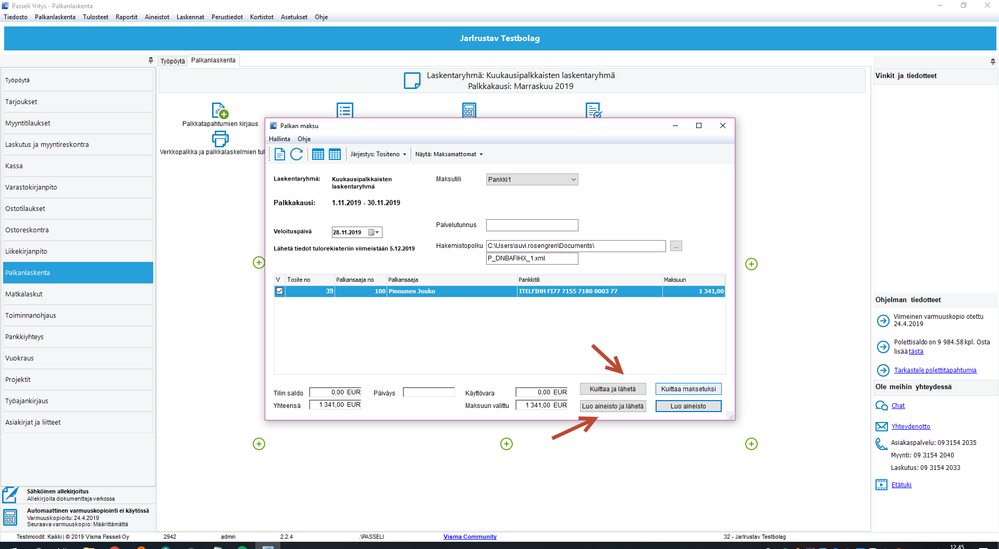Image resolution: width=999 pixels, height=549 pixels.
Task: Select Liikekirjanpito in left navigation
Action: [x=78, y=251]
